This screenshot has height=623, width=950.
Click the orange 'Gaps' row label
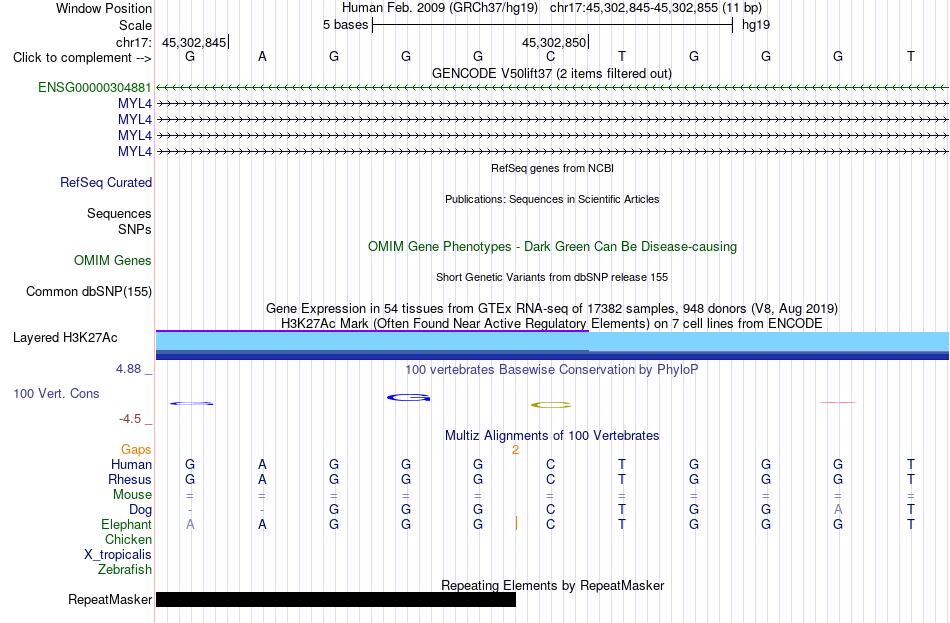136,450
